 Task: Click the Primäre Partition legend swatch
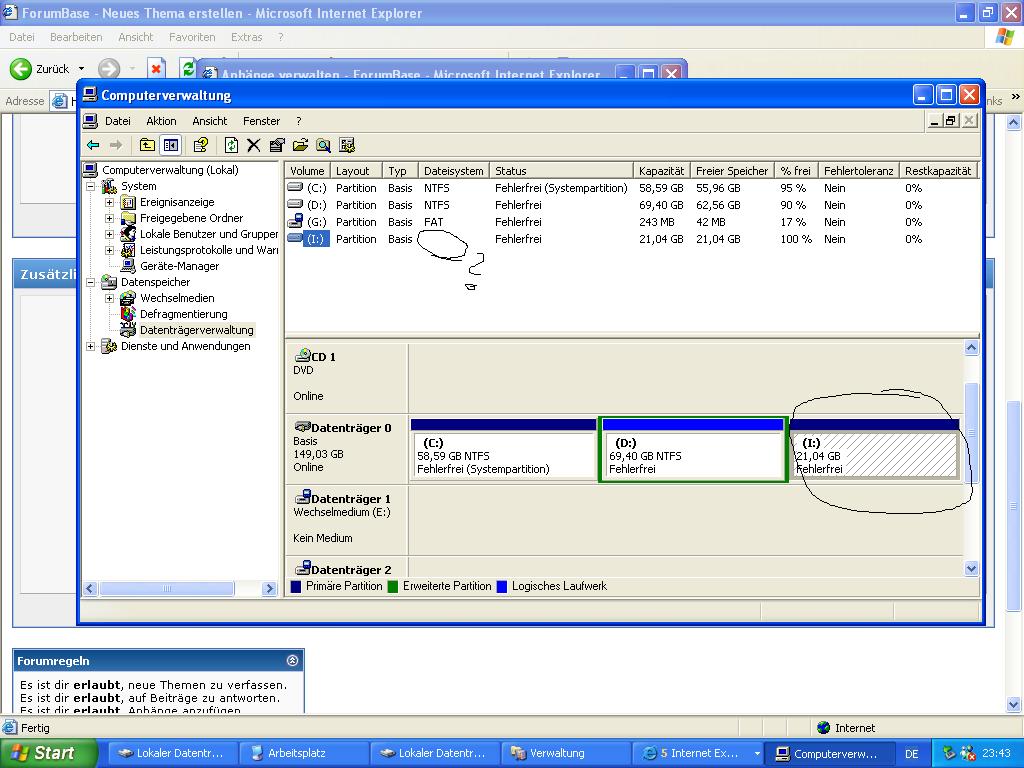[296, 586]
